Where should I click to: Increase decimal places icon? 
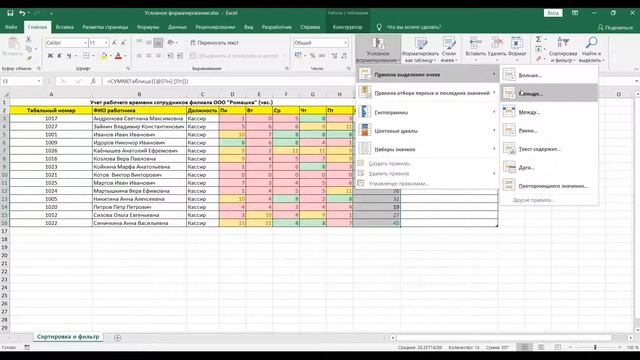click(x=334, y=56)
